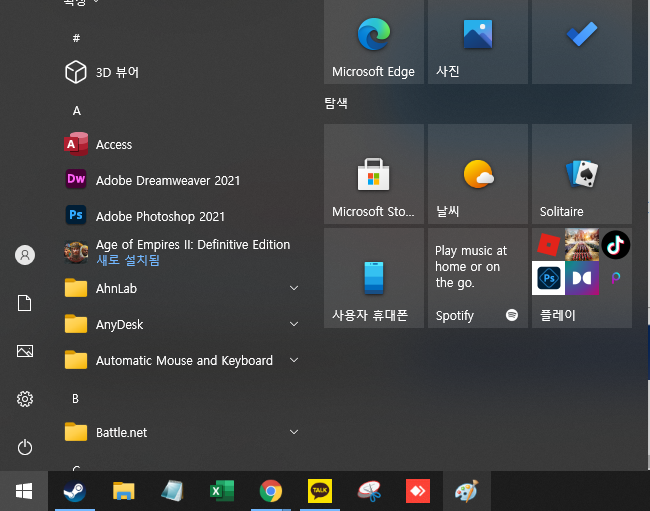Open the notepad app in taskbar
This screenshot has height=511, width=650.
pos(172,491)
